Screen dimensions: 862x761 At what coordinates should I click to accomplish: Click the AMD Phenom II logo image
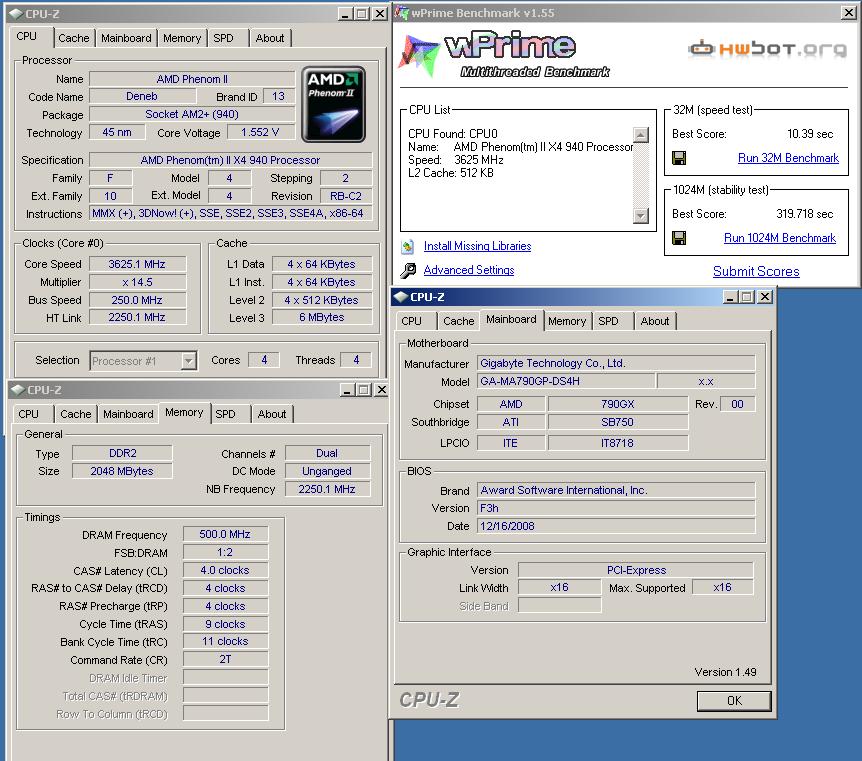click(333, 104)
